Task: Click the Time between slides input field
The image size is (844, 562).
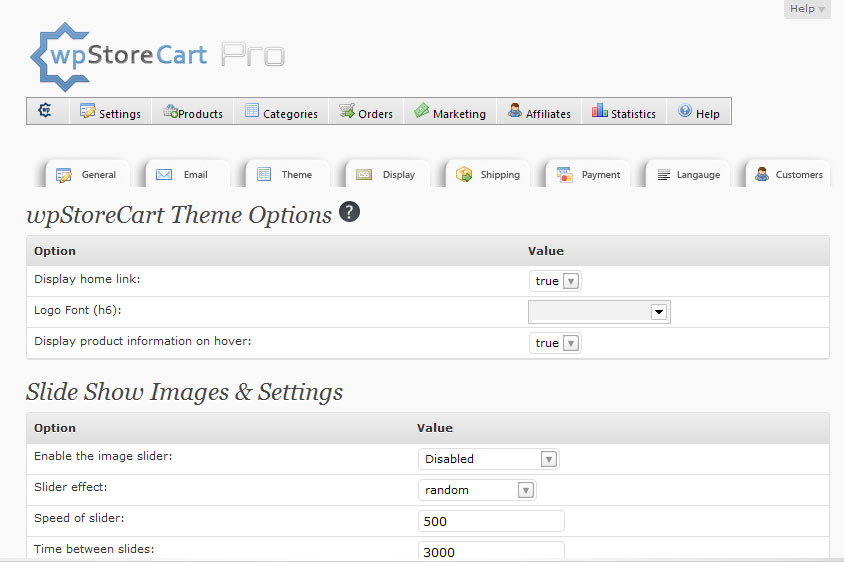Action: point(491,551)
